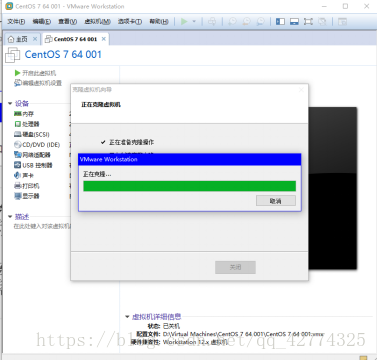This screenshot has width=377, height=360.
Task: Close the 克隆虚拟机向导 wizard window
Action: point(301,90)
